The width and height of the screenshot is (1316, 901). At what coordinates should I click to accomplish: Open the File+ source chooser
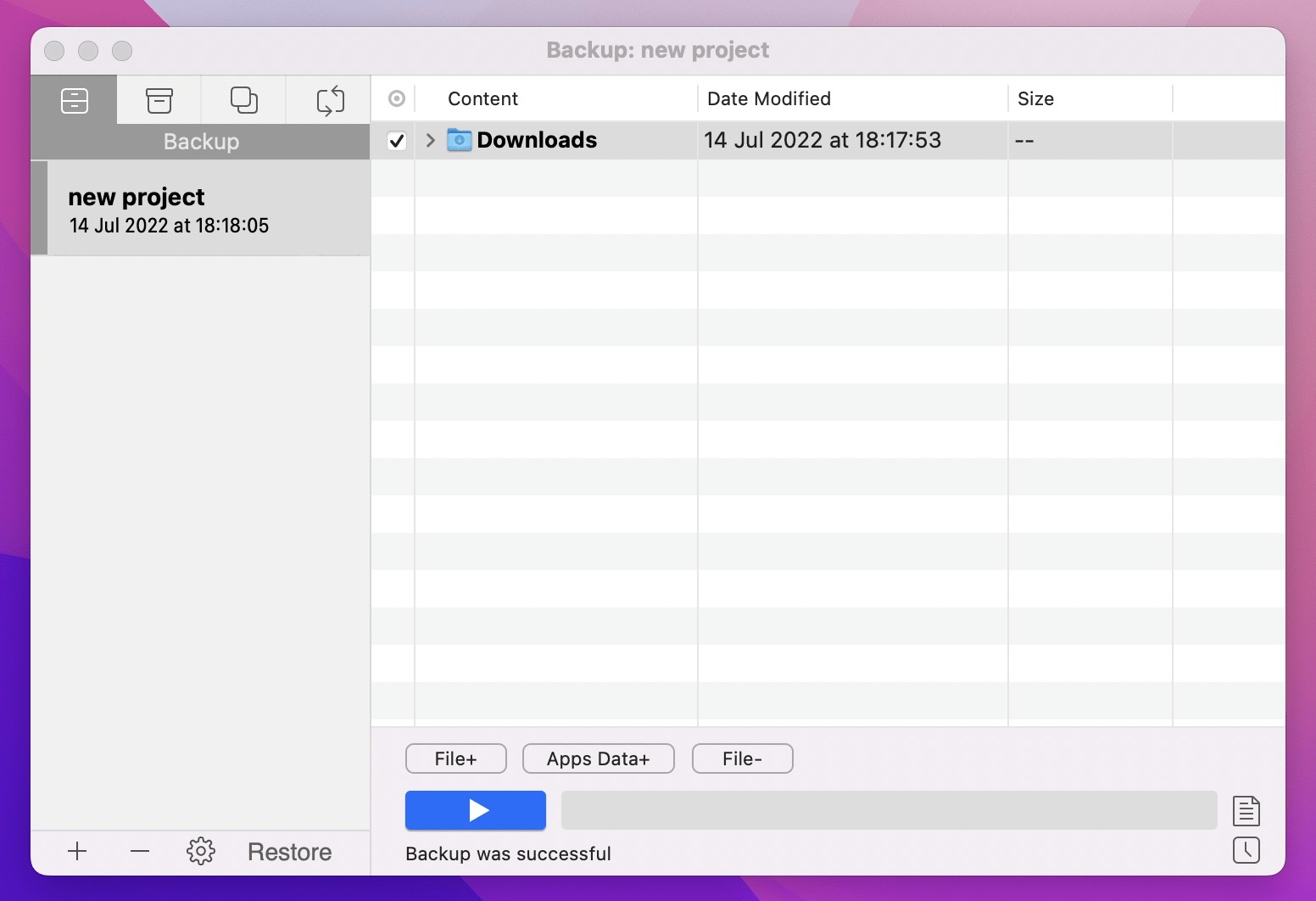point(455,758)
